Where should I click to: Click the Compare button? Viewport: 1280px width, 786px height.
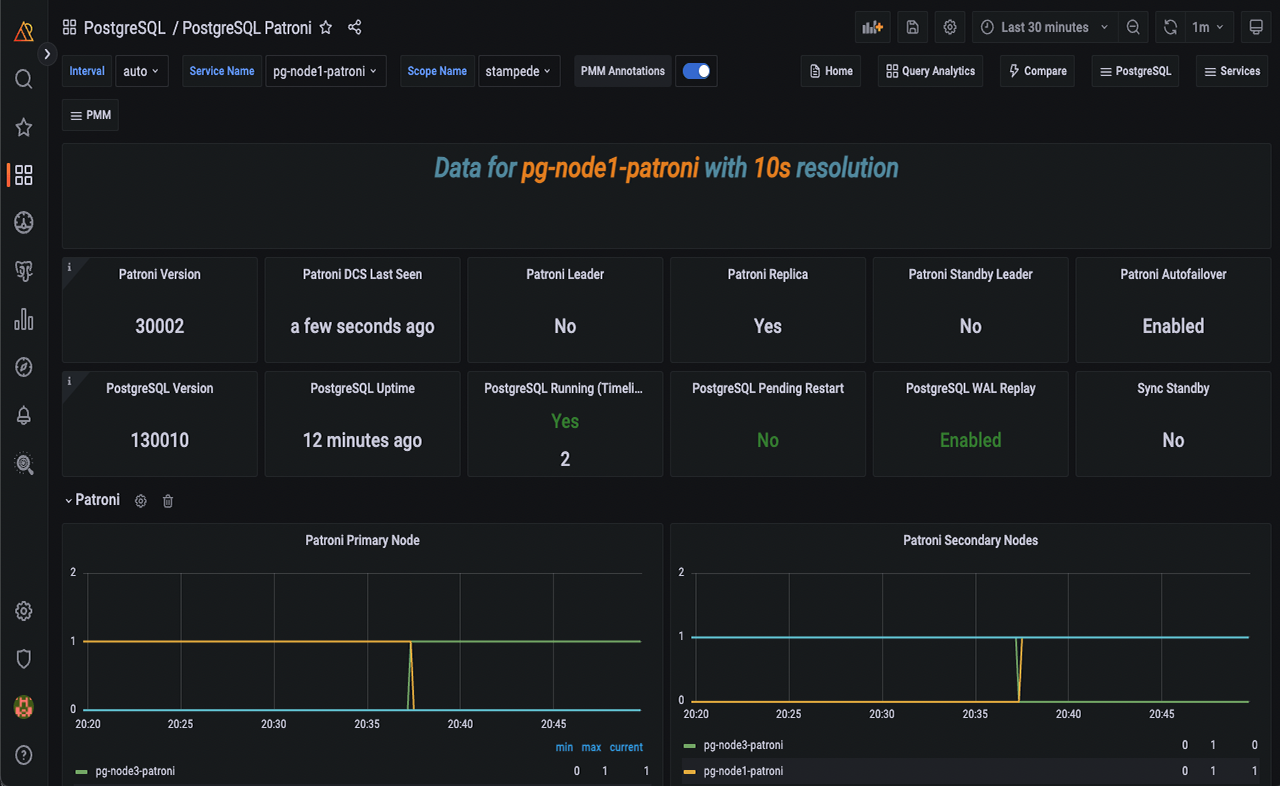(1037, 71)
